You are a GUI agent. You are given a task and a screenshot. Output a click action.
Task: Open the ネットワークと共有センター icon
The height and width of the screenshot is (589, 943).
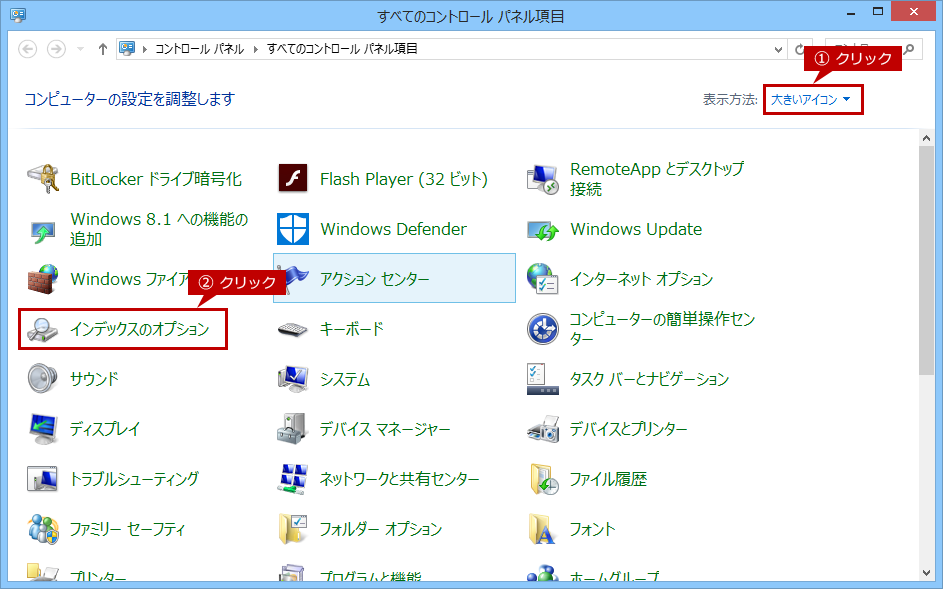click(293, 479)
